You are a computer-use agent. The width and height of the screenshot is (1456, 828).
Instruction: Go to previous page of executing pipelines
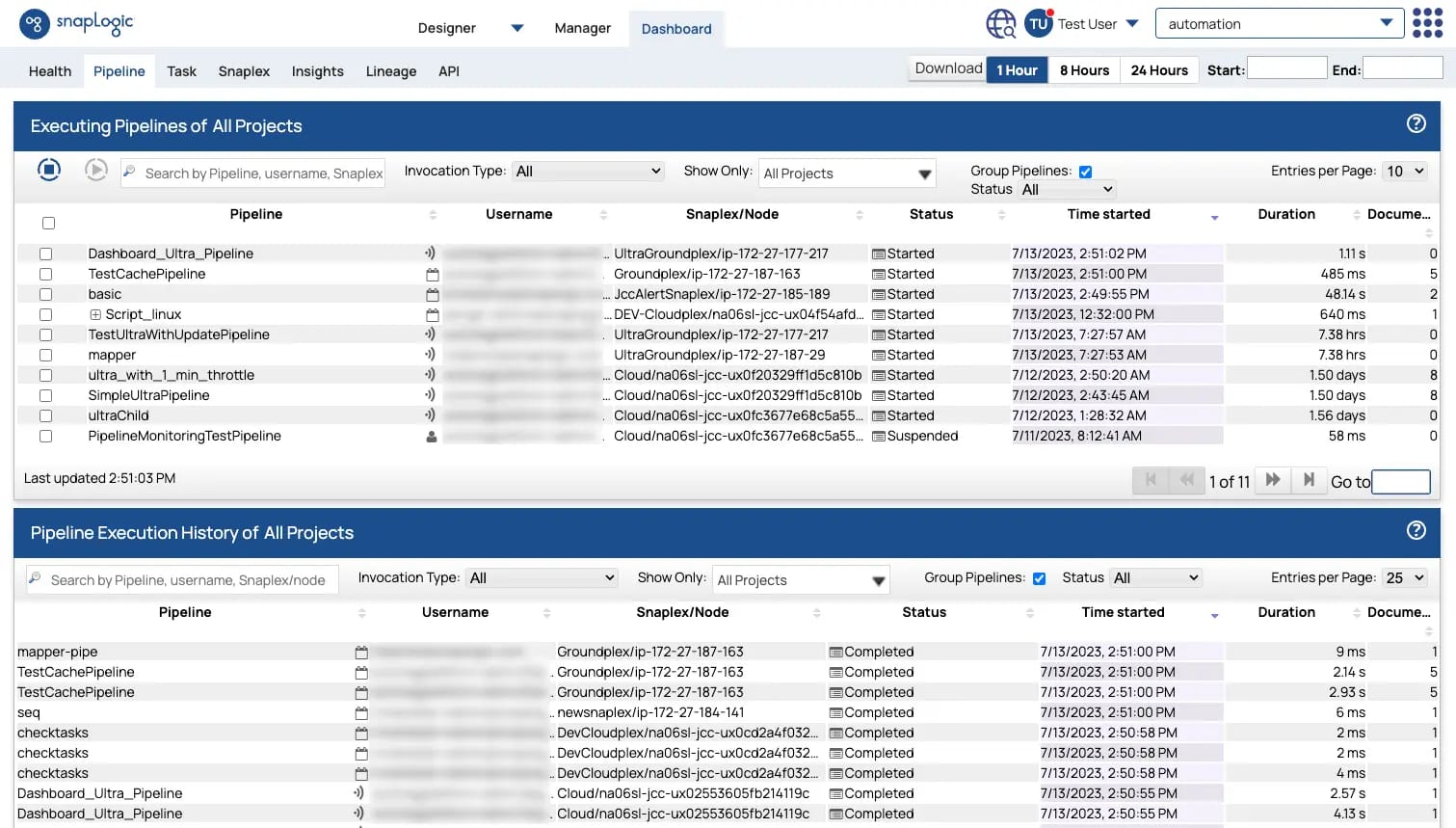1186,479
